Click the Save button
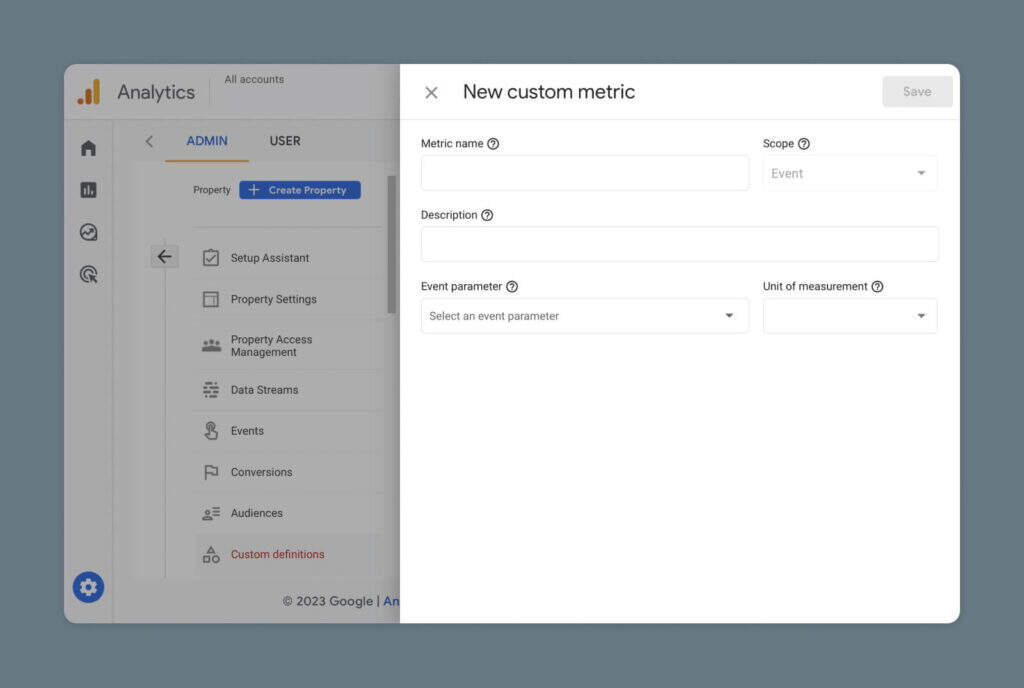This screenshot has width=1024, height=688. click(x=917, y=92)
